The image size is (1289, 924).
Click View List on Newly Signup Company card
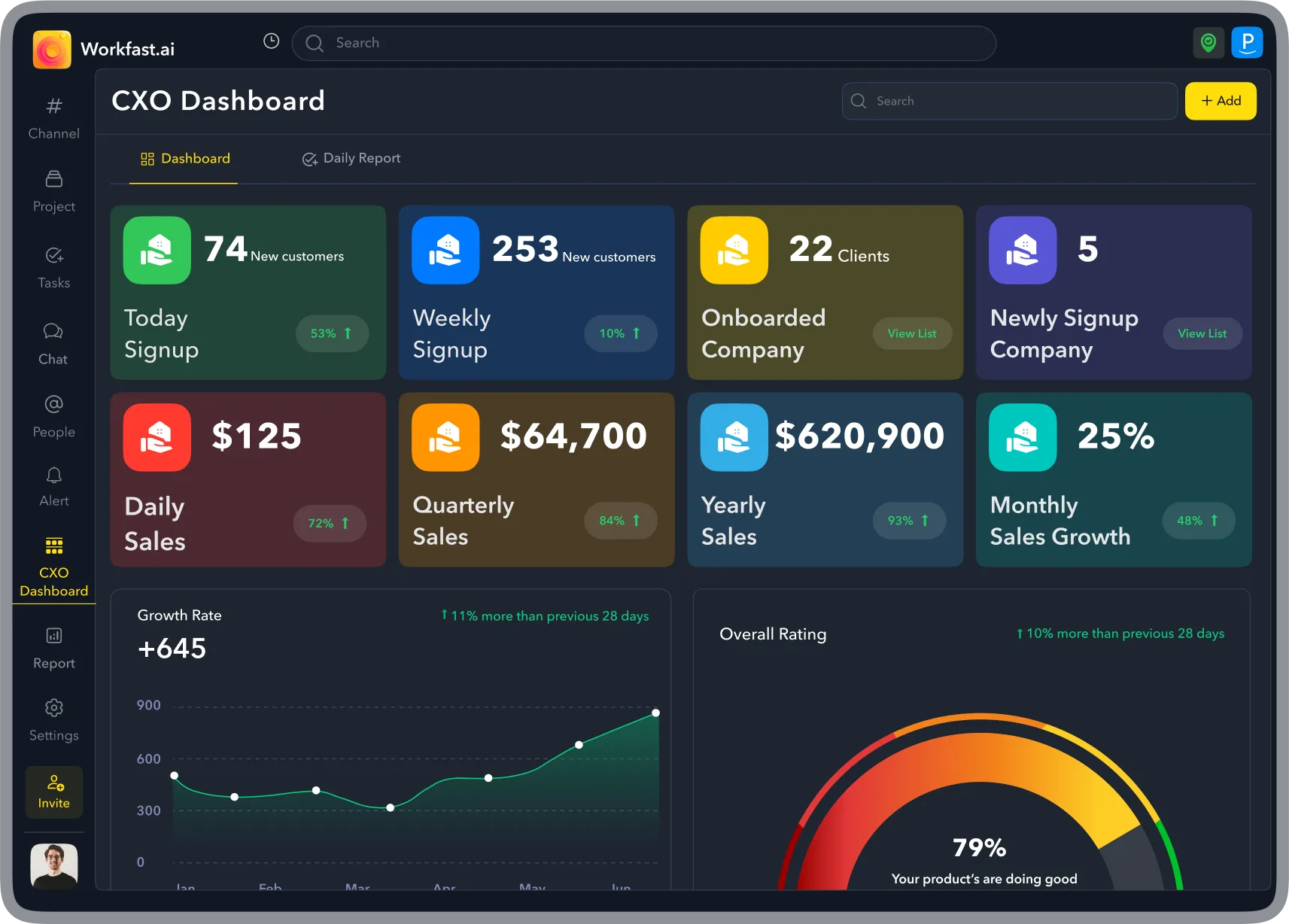[1202, 333]
